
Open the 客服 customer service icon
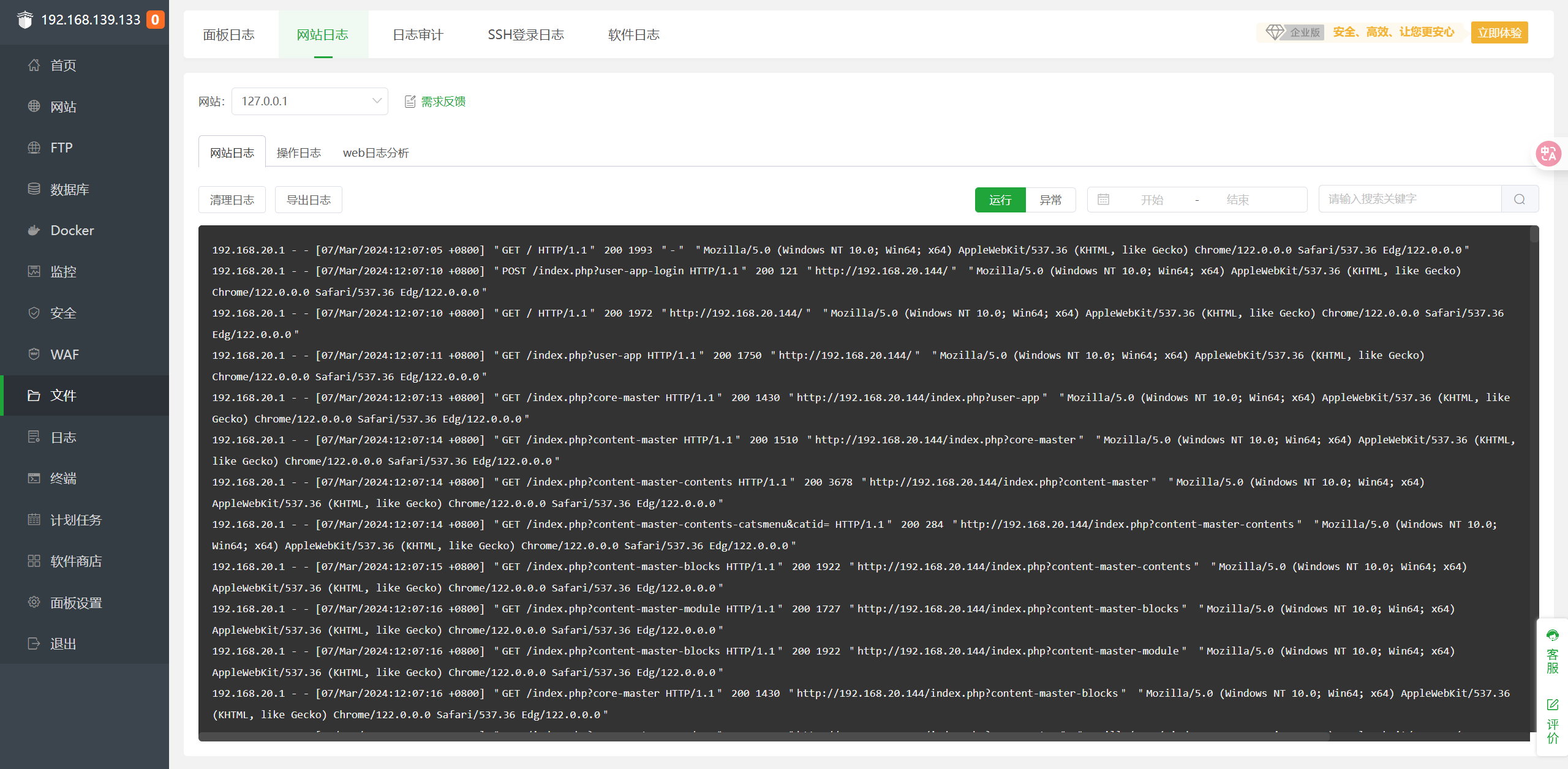click(x=1552, y=636)
